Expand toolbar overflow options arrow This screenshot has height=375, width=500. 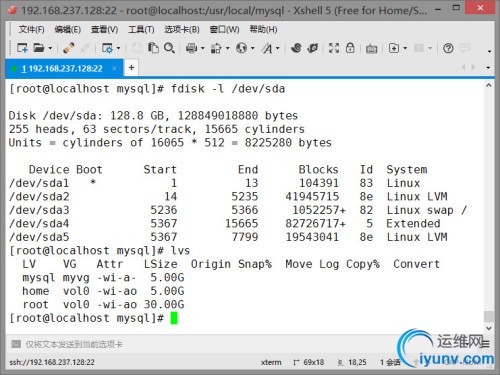[489, 51]
